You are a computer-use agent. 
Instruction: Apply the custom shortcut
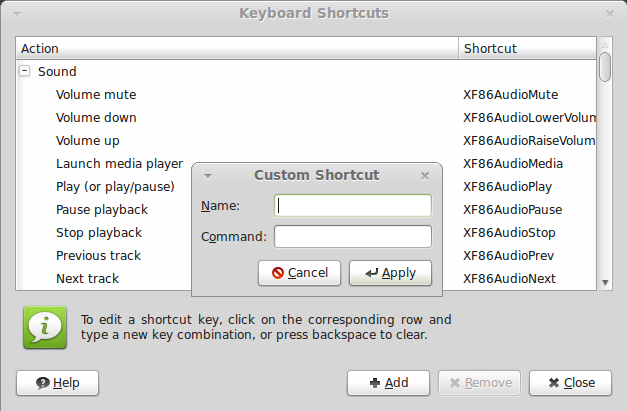390,273
